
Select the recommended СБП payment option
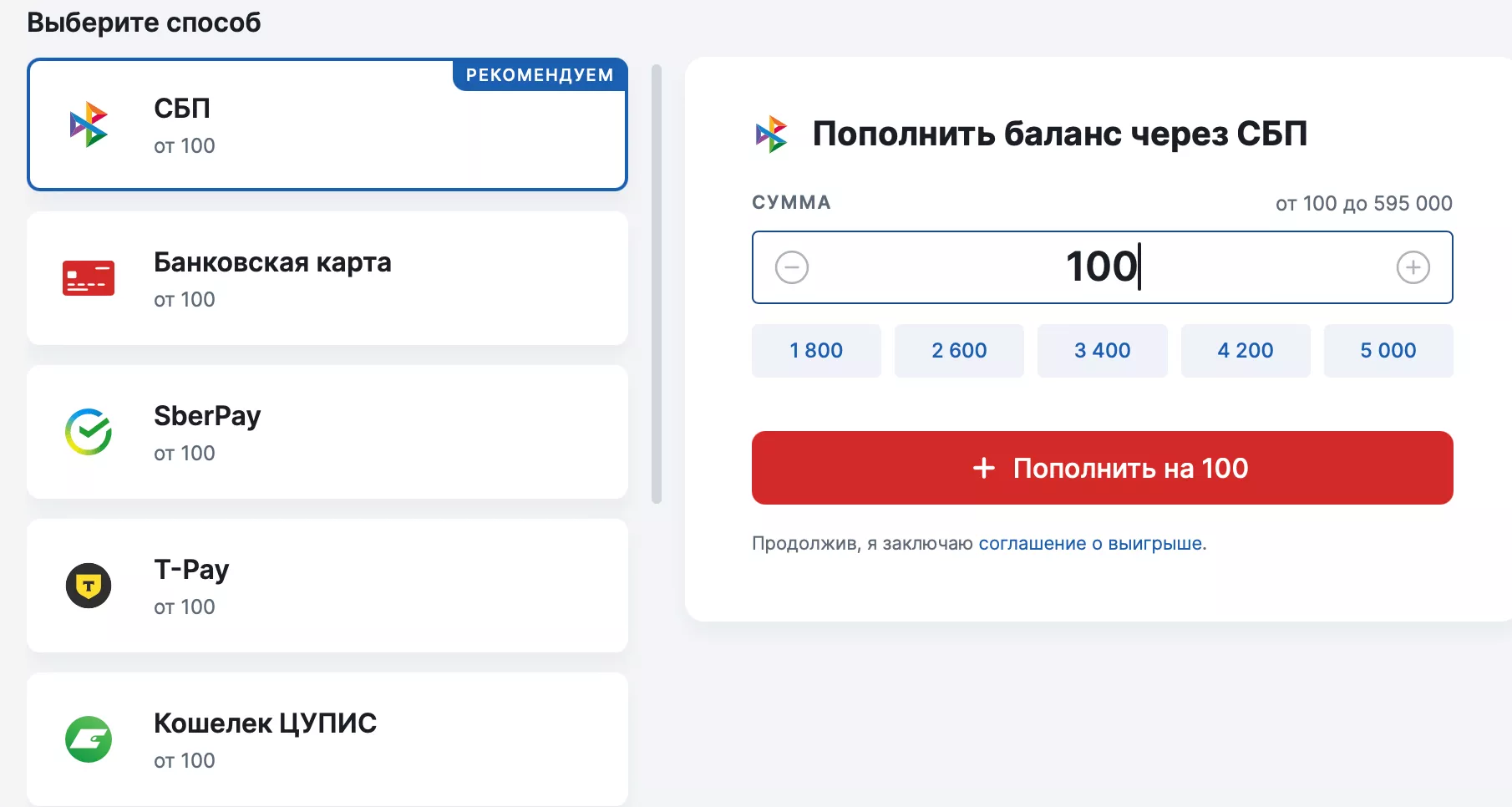tap(327, 124)
